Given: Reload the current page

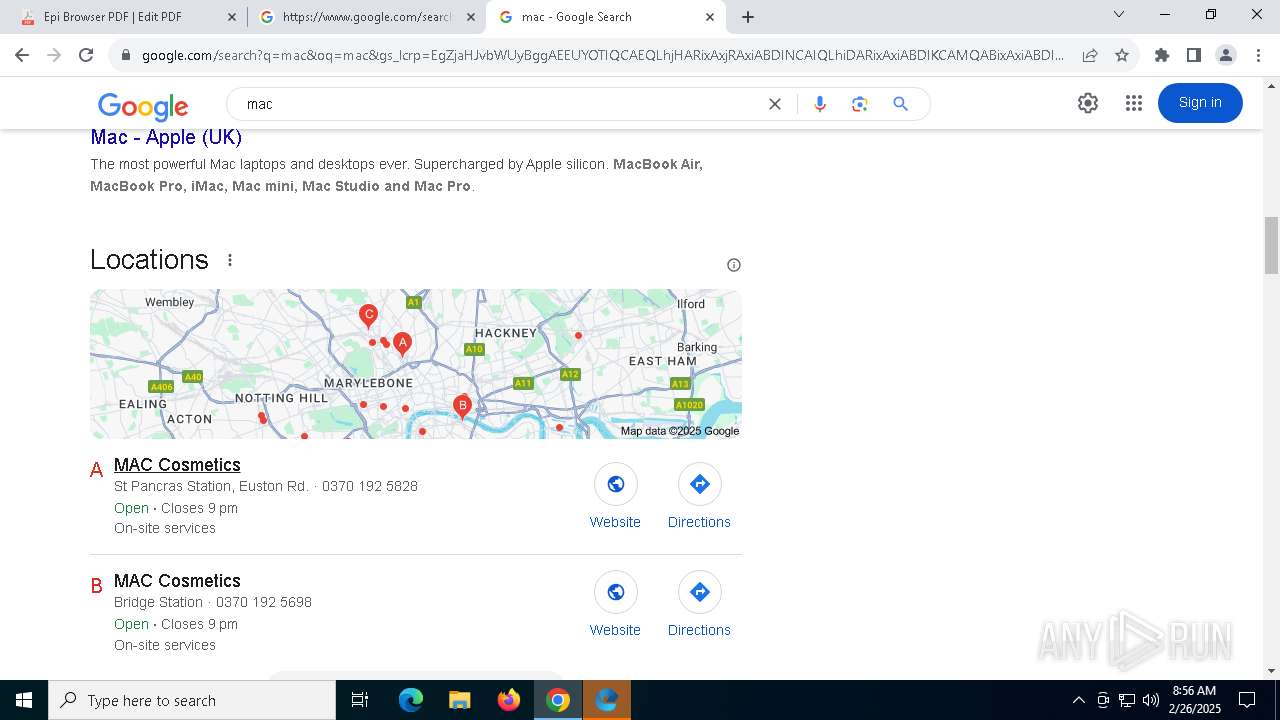Looking at the screenshot, I should [x=86, y=55].
